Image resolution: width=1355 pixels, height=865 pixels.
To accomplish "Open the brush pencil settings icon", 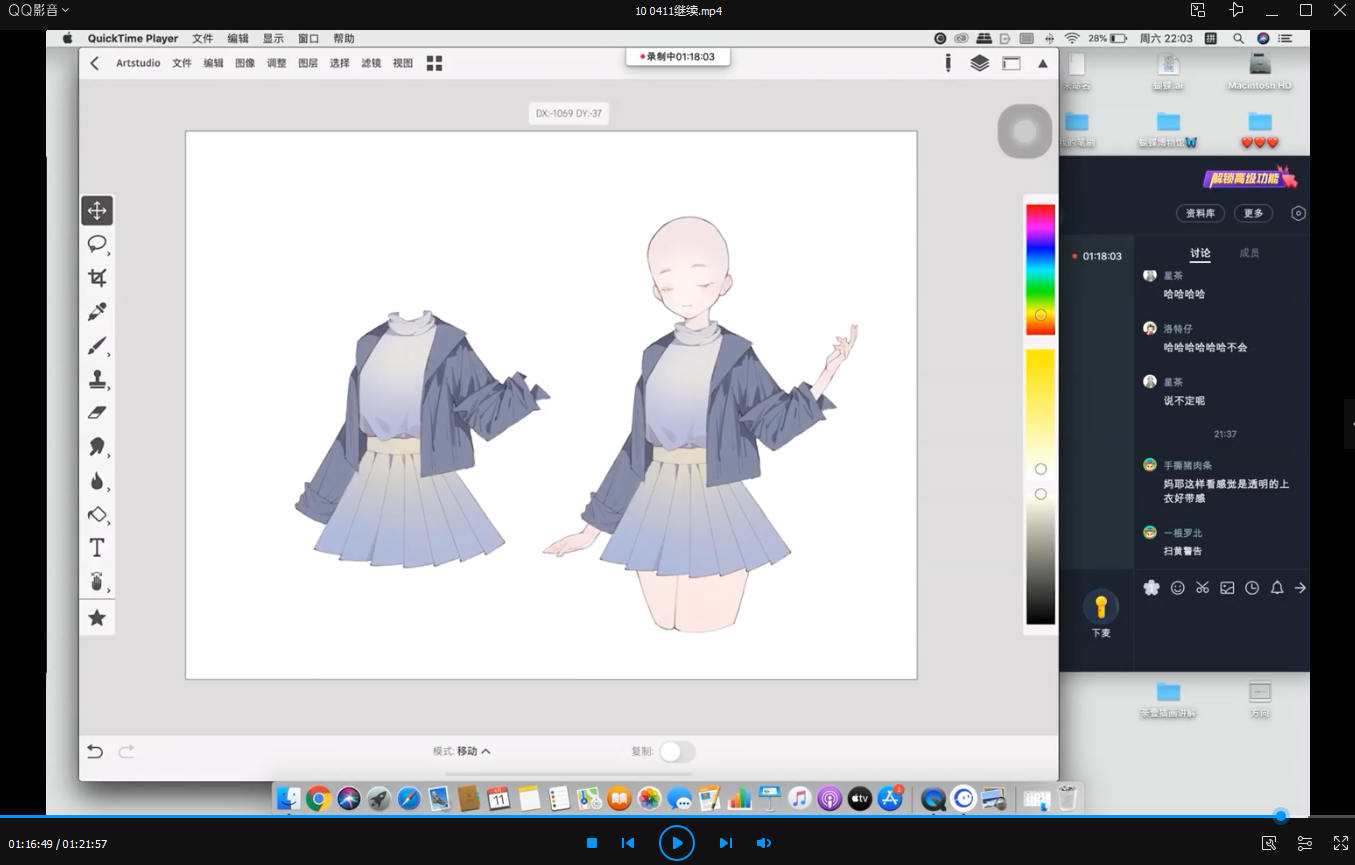I will click(948, 63).
